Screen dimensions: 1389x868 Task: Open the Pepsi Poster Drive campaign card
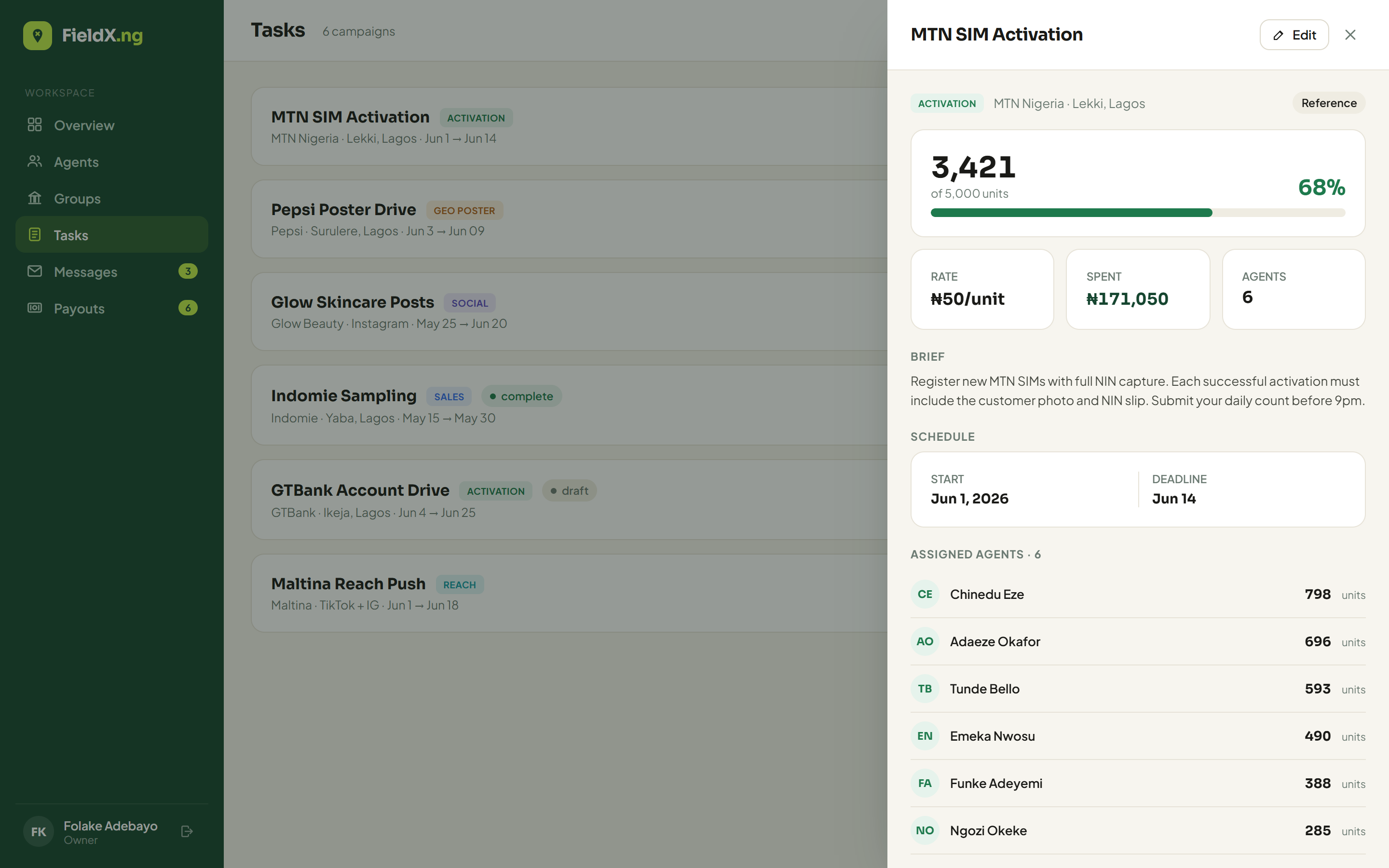(569, 219)
